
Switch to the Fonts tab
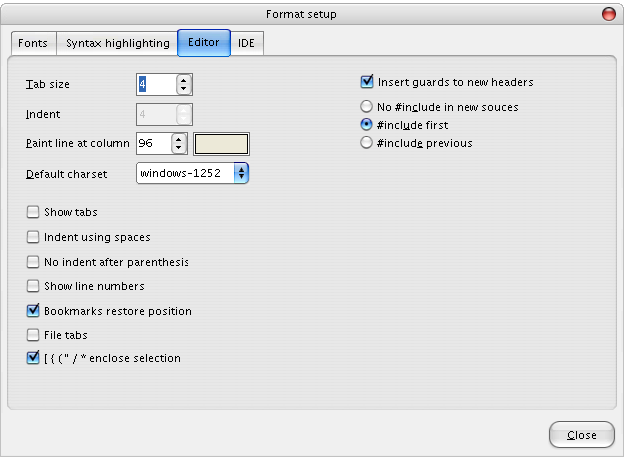point(31,43)
